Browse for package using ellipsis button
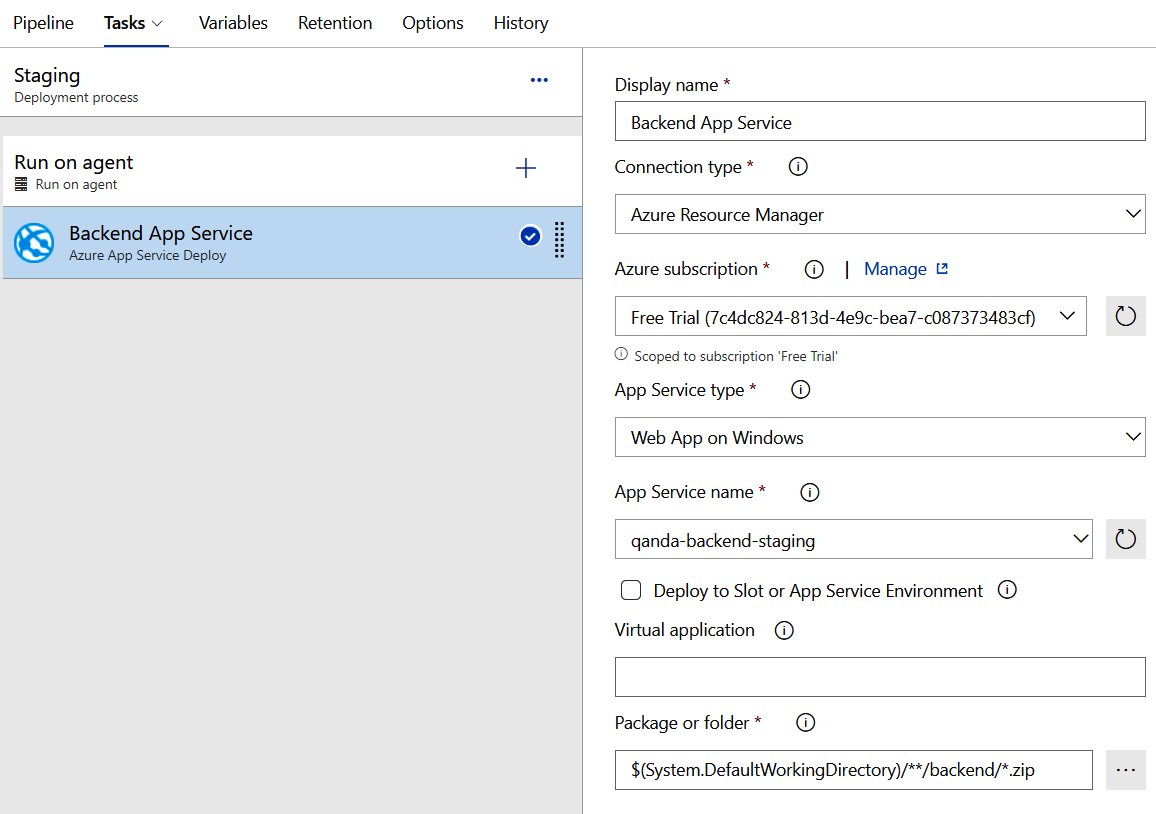This screenshot has height=814, width=1156. (1125, 770)
